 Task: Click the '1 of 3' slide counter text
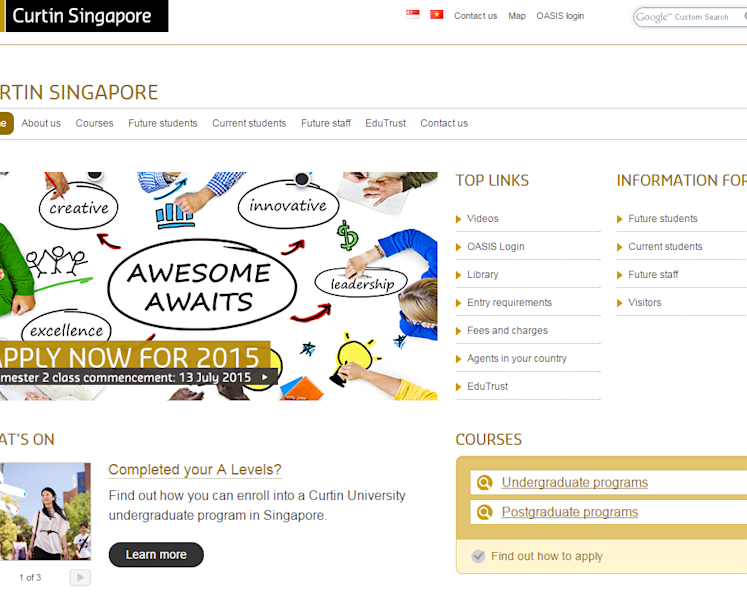click(30, 578)
